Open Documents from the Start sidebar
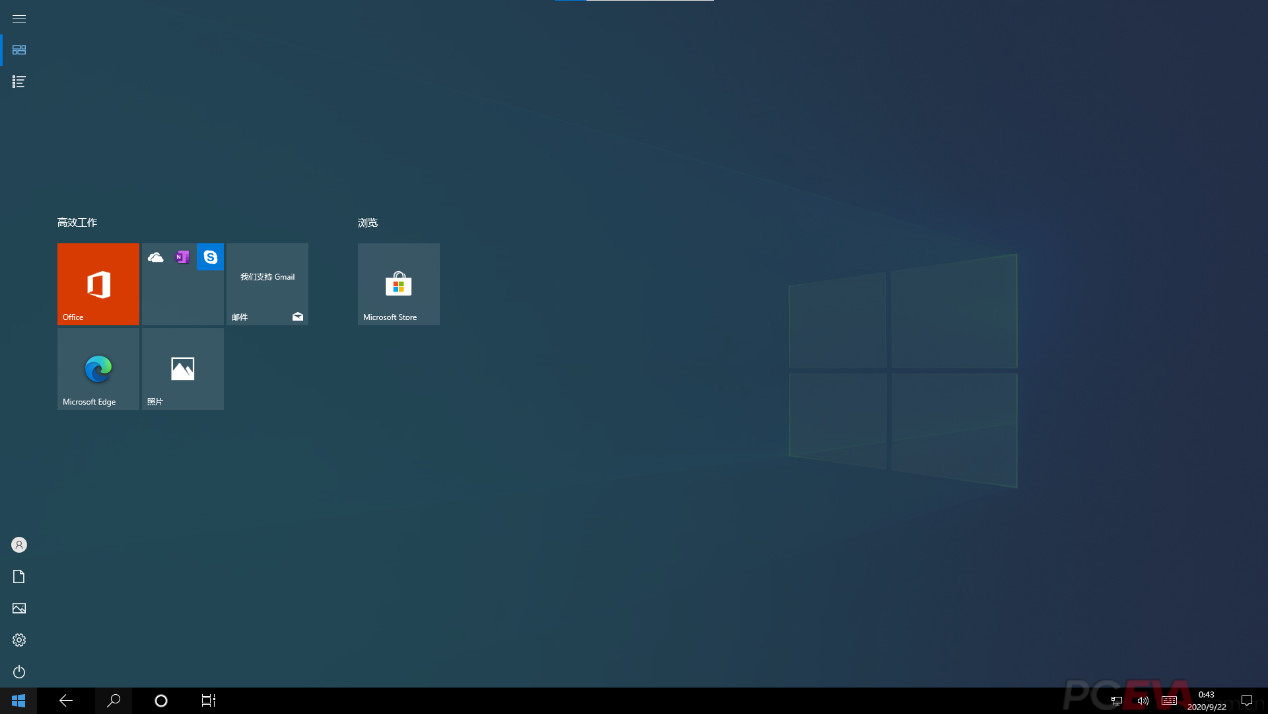The image size is (1268, 714). [x=18, y=576]
